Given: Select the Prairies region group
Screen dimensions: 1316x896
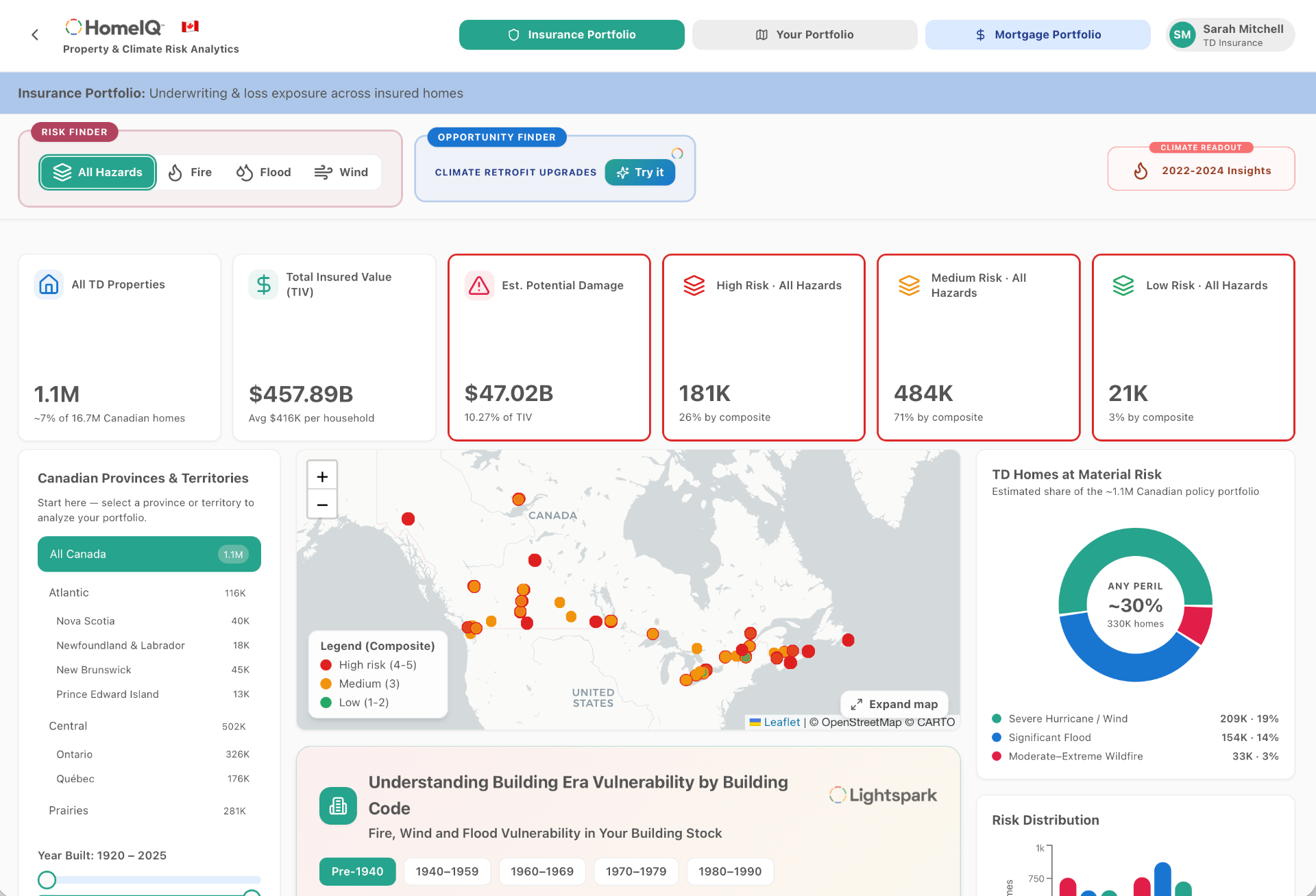Looking at the screenshot, I should [149, 810].
